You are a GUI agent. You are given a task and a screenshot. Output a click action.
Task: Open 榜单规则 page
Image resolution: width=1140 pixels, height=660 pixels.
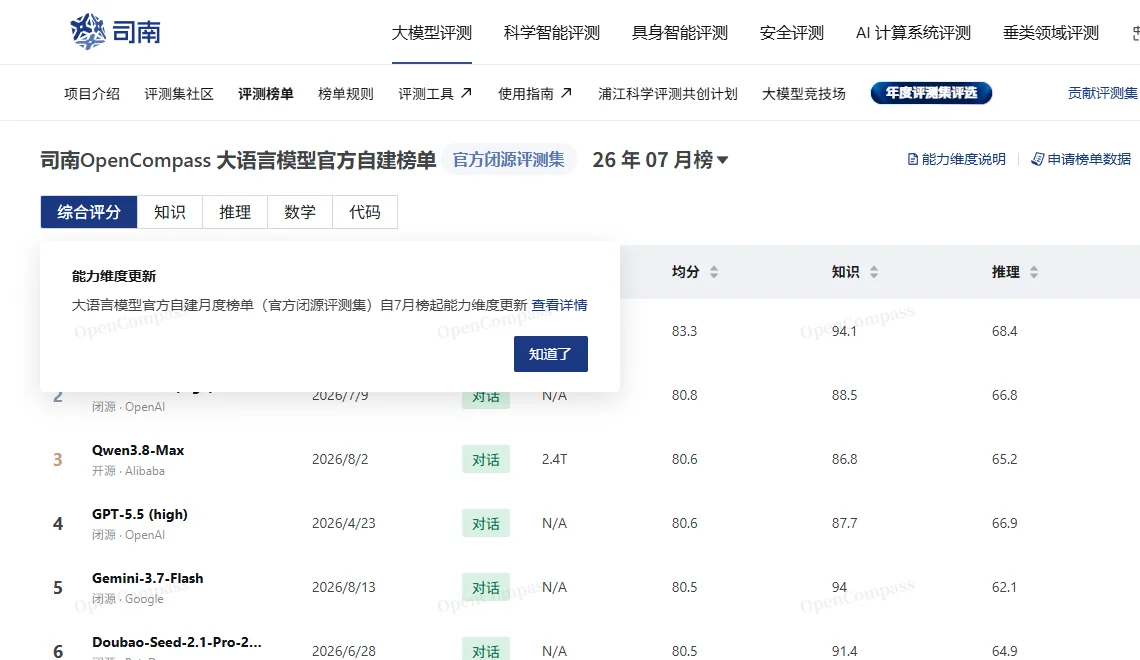pos(345,93)
